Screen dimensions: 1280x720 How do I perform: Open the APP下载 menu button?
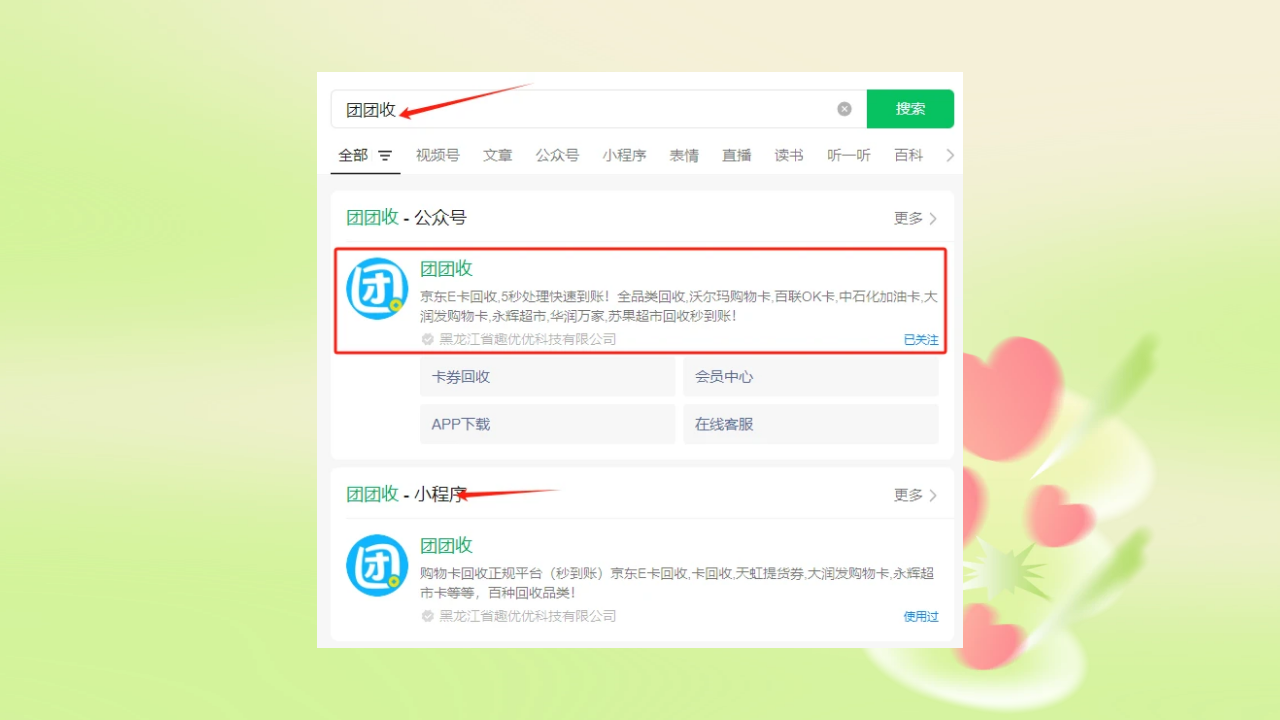click(x=548, y=424)
